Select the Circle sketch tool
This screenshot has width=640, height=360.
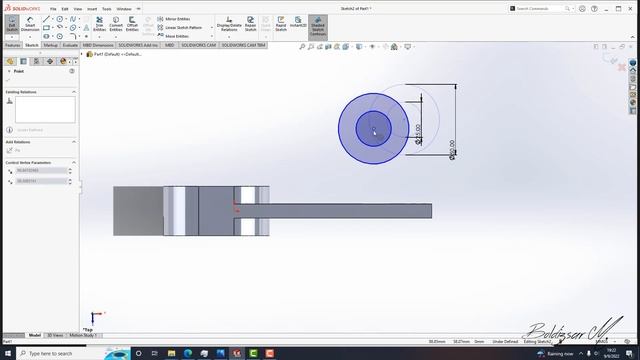(60, 19)
